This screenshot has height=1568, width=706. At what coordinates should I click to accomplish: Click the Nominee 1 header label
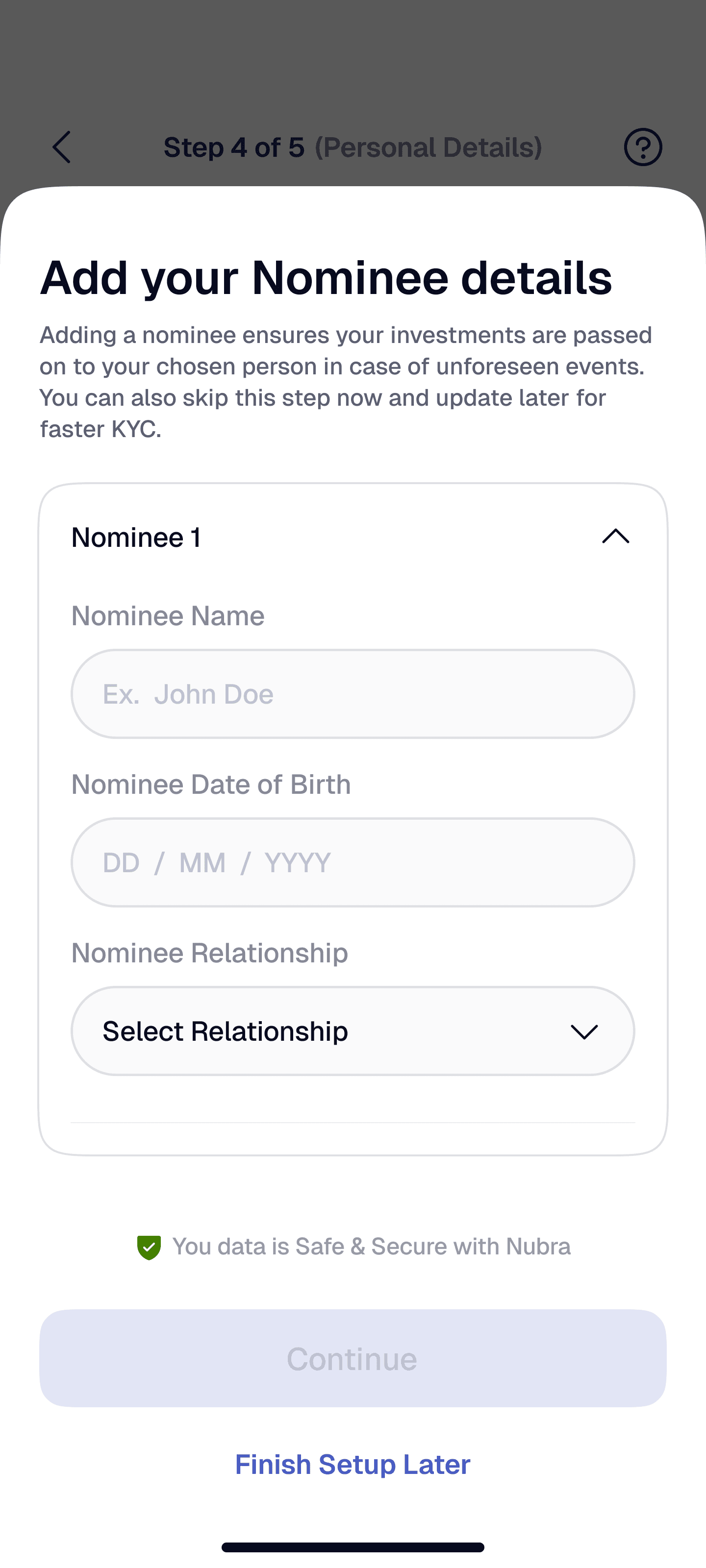click(136, 538)
